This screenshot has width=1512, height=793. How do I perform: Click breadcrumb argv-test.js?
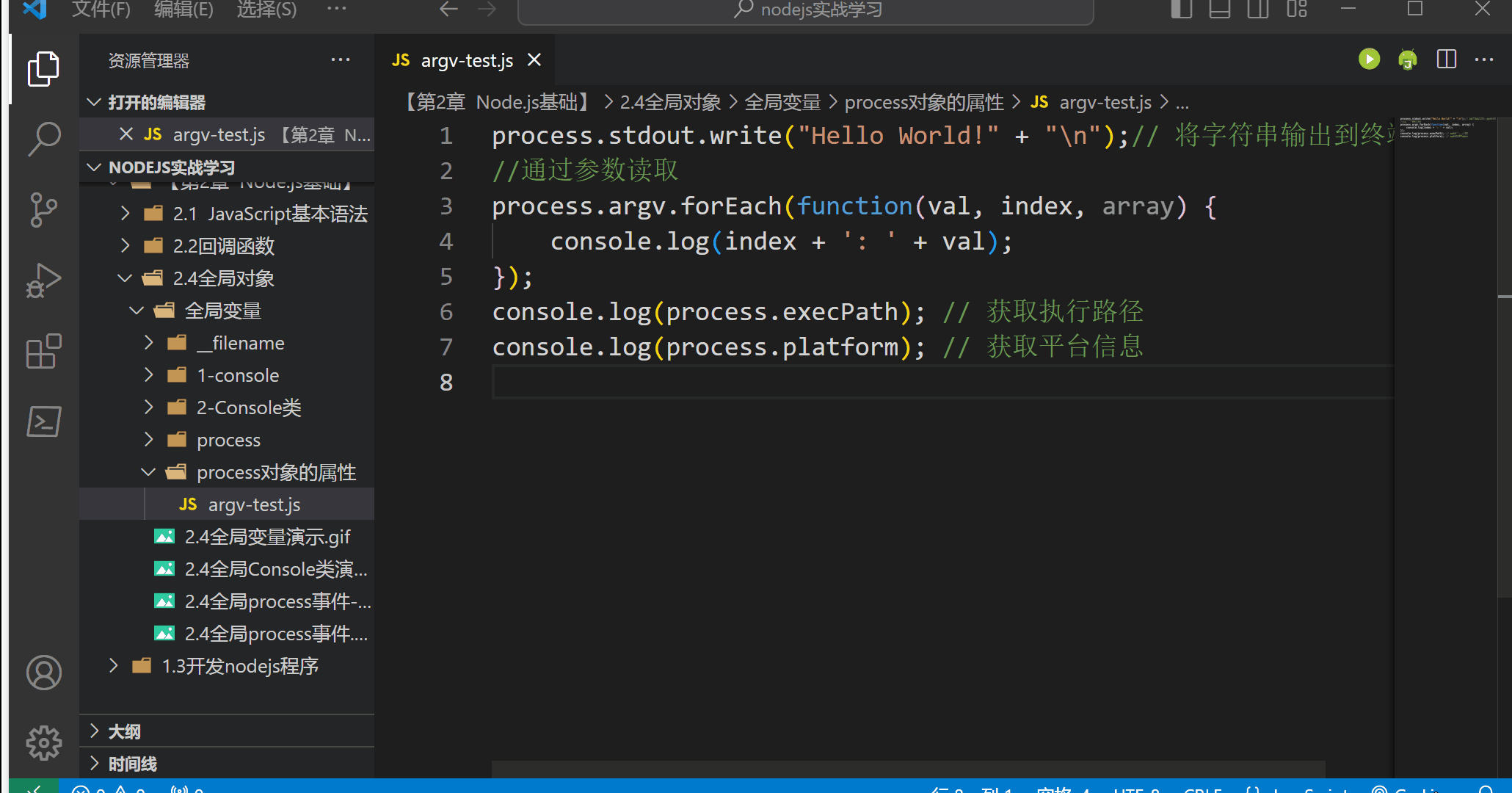click(1105, 102)
